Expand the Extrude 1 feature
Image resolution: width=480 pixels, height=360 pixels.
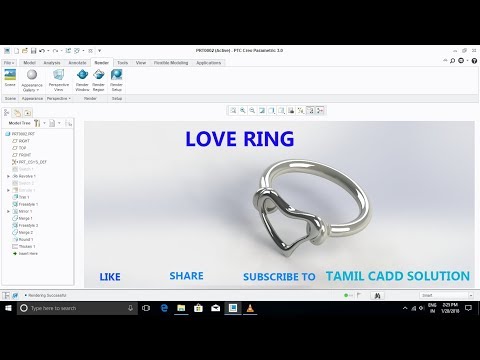point(8,190)
